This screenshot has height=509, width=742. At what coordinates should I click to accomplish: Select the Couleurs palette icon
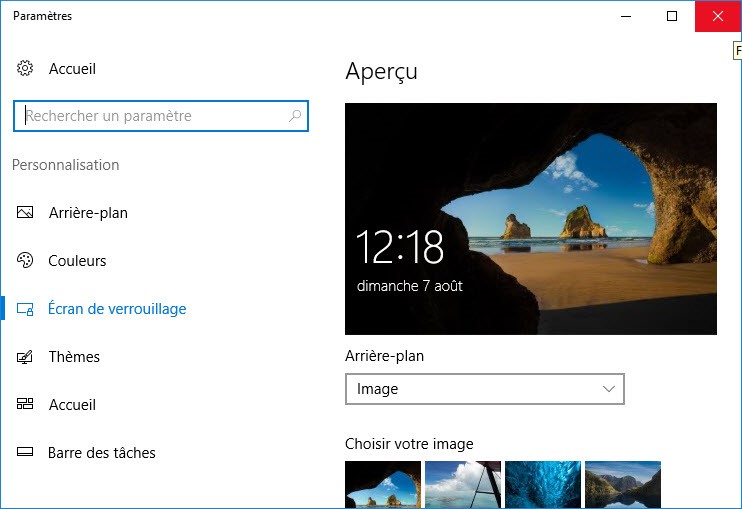point(25,261)
